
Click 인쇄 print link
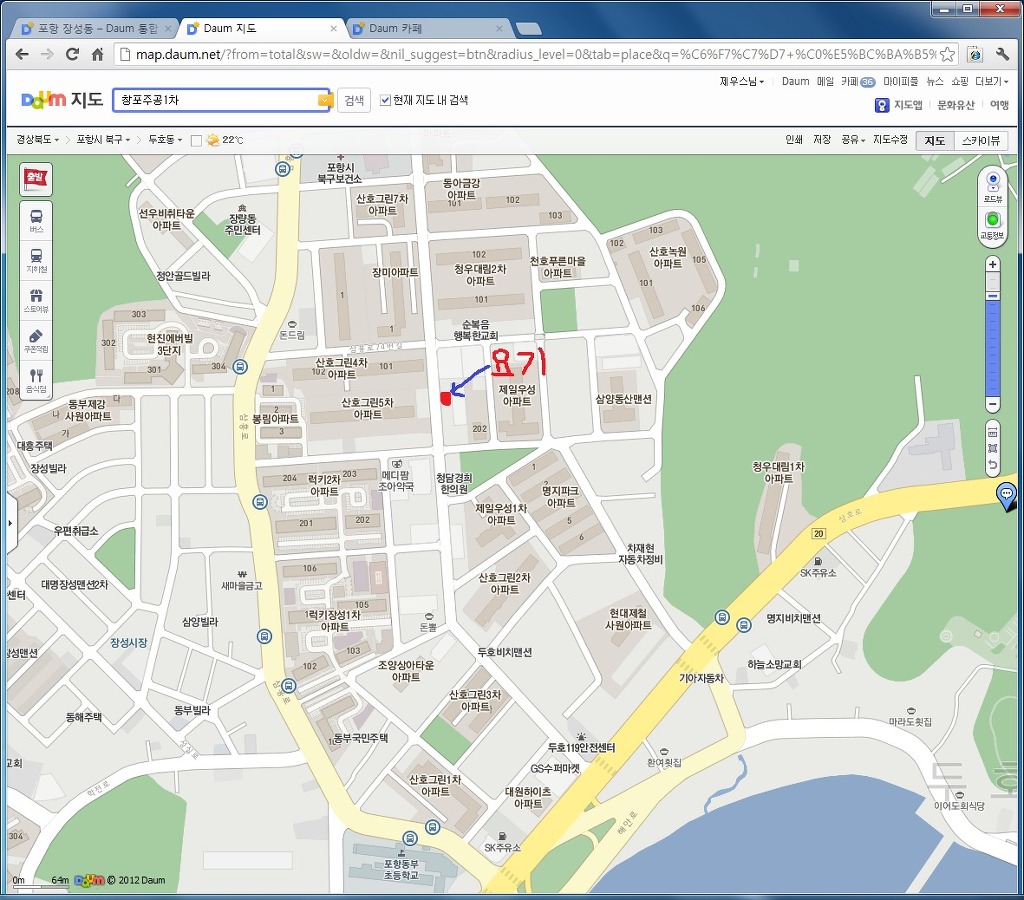pos(794,140)
